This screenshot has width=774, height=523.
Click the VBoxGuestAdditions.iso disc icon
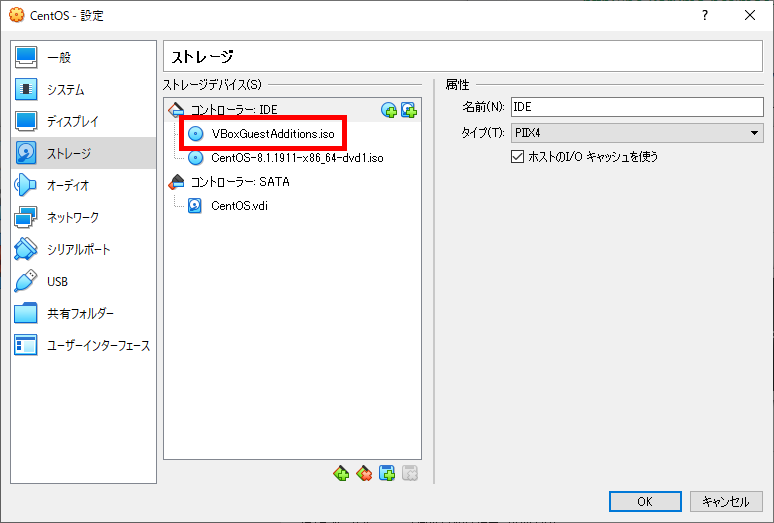[x=196, y=134]
